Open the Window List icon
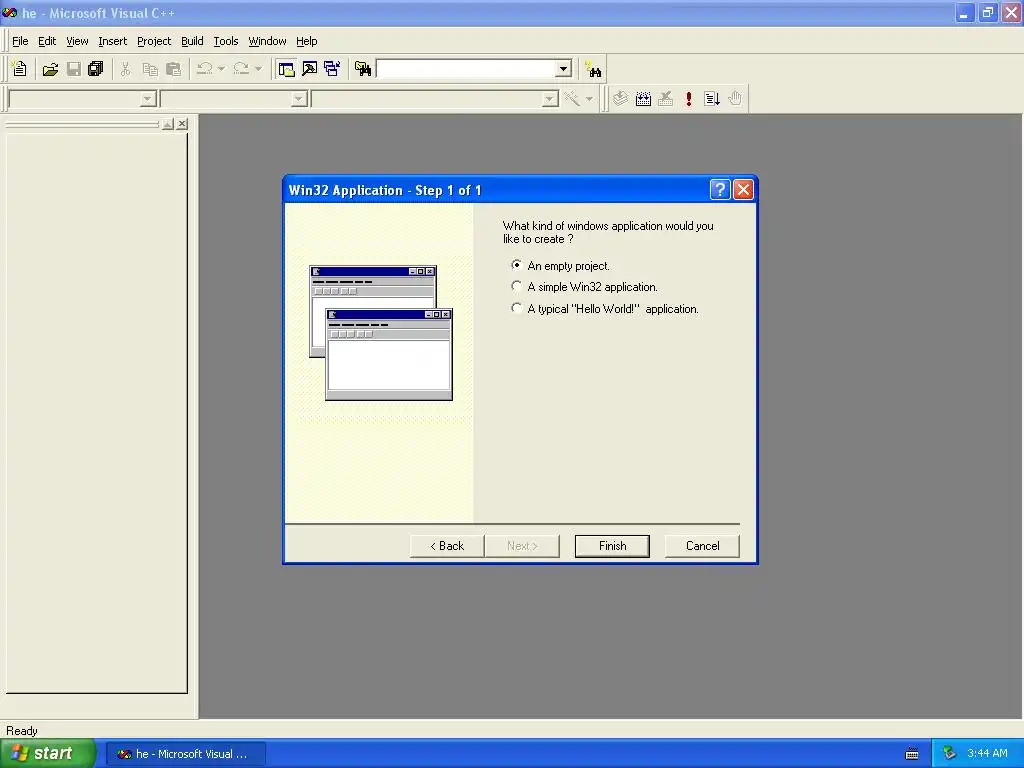Image resolution: width=1024 pixels, height=768 pixels. [332, 69]
